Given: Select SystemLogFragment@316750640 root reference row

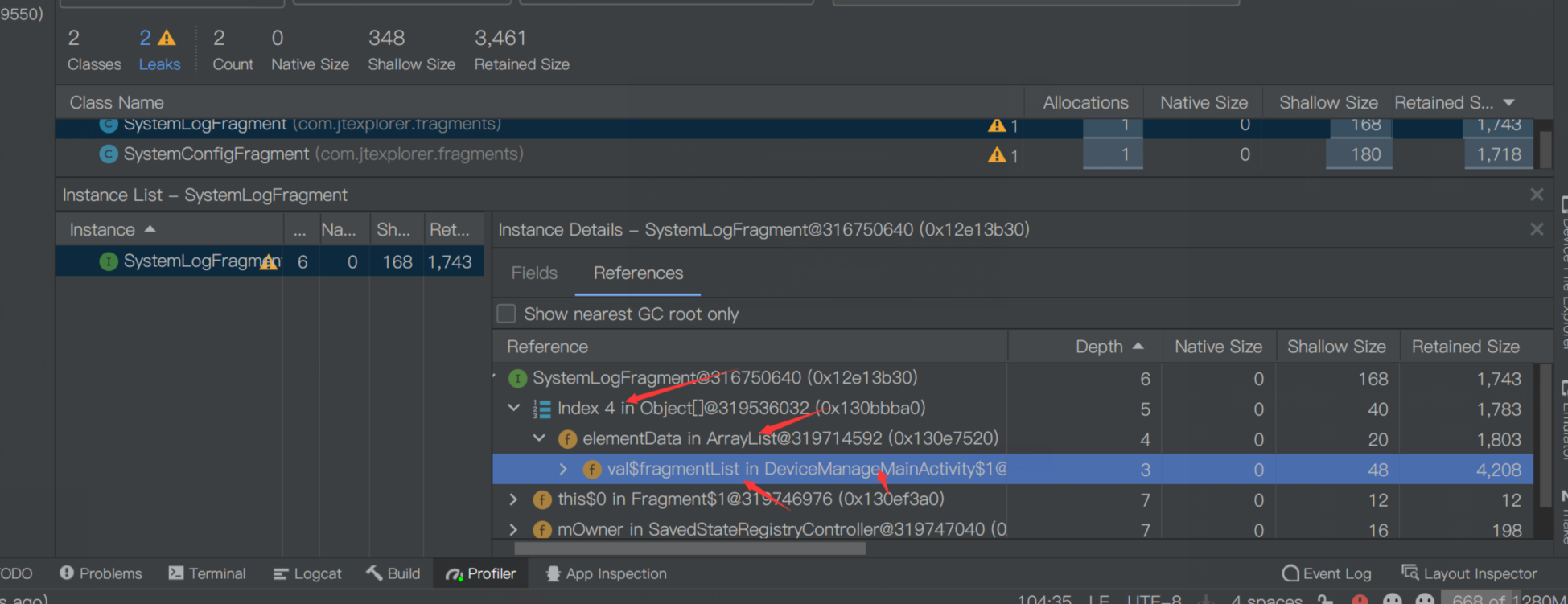Looking at the screenshot, I should (1013, 378).
